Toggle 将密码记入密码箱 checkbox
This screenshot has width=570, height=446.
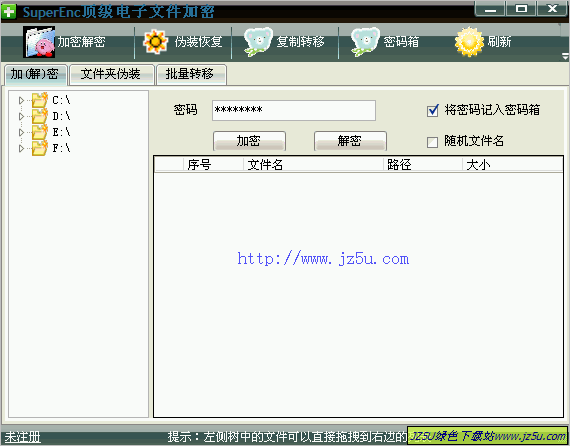coord(433,110)
